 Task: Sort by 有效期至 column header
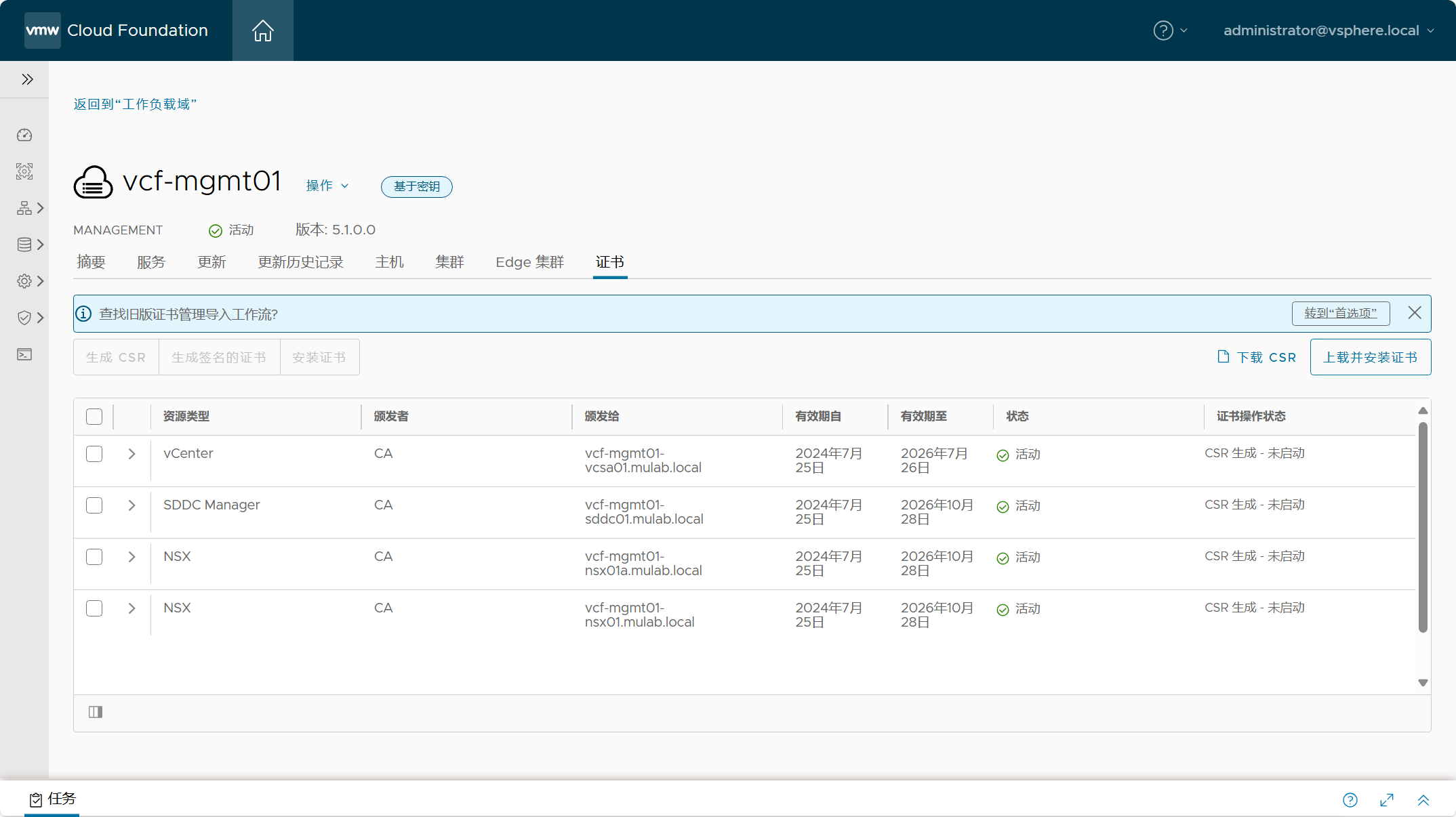pyautogui.click(x=924, y=416)
